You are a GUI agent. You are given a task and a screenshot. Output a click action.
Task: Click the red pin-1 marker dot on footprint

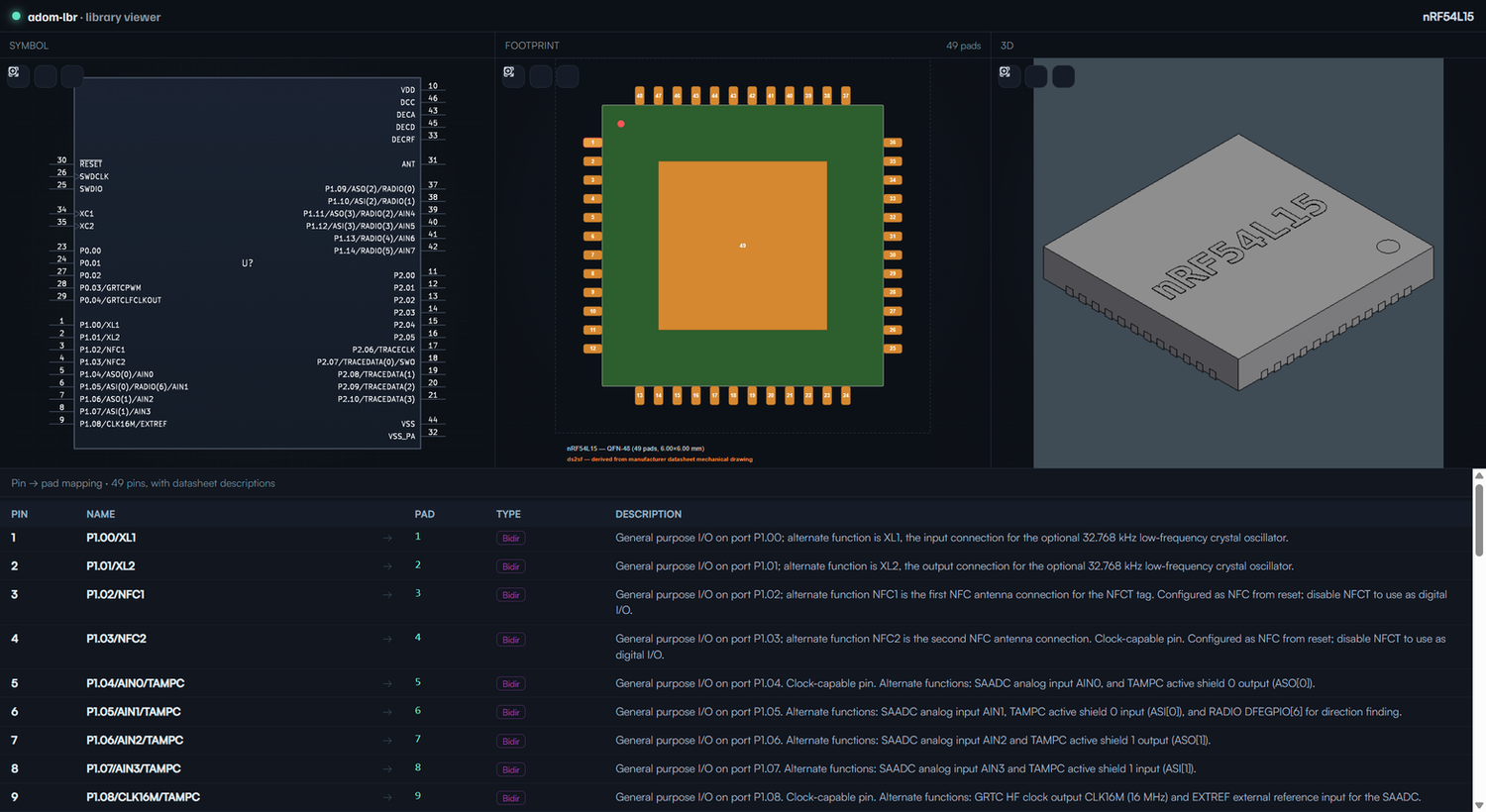click(621, 124)
